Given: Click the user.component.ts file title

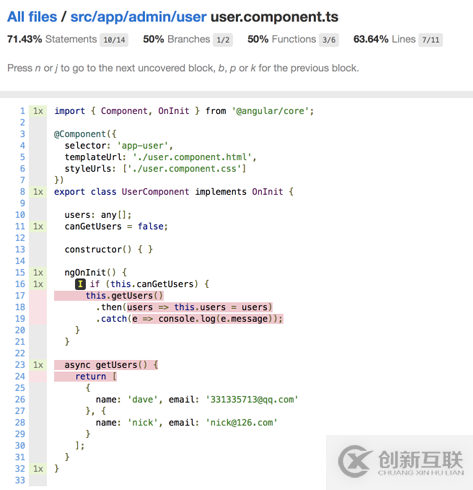Looking at the screenshot, I should (x=274, y=17).
